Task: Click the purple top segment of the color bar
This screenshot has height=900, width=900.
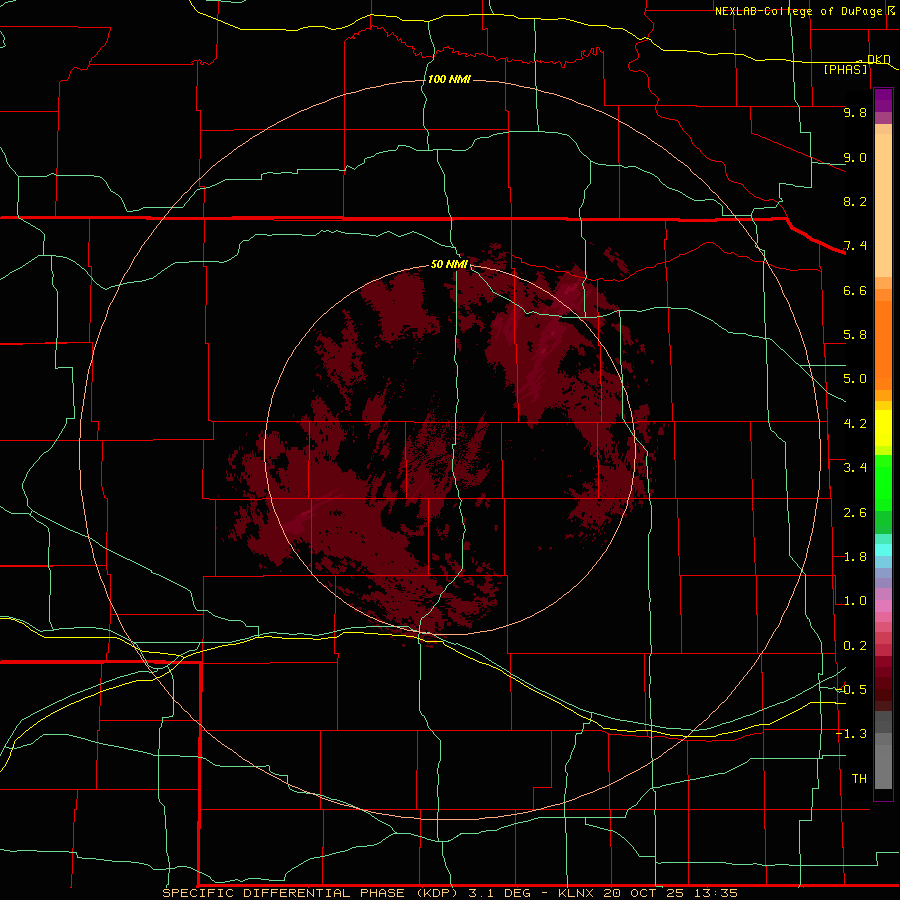Action: click(x=883, y=100)
